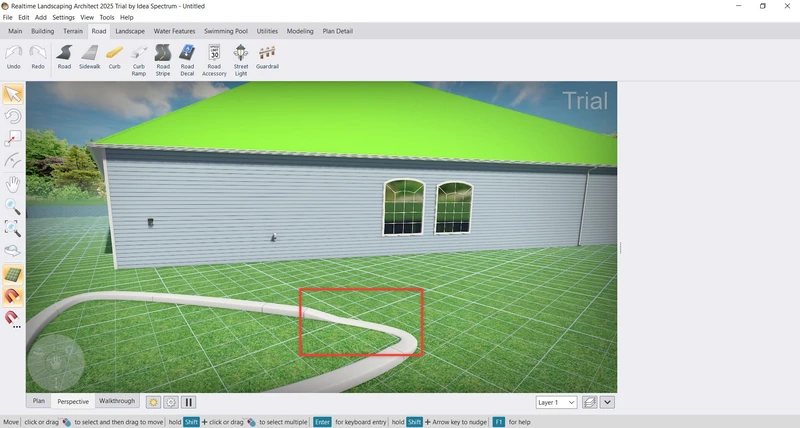Switch to the Landscape ribbon tab

click(x=129, y=31)
